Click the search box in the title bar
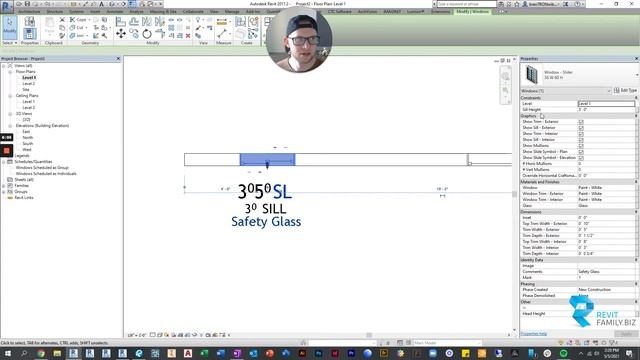Image resolution: width=640 pixels, height=360 pixels. [x=467, y=4]
